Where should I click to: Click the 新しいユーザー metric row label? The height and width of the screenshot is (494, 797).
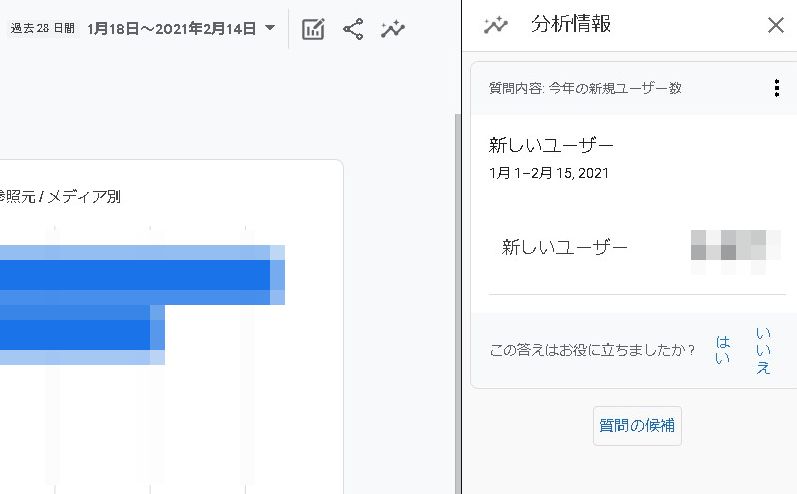pos(564,247)
